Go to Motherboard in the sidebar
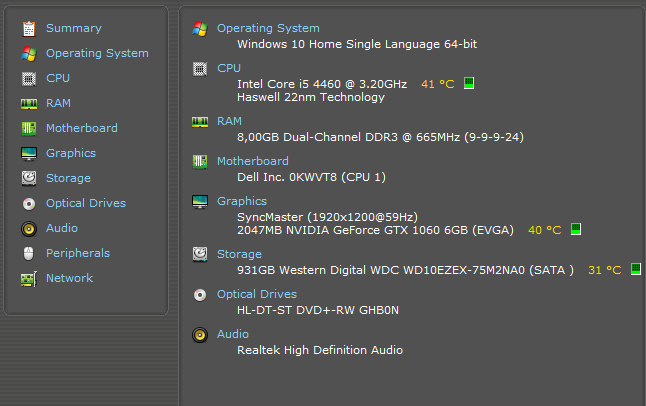The height and width of the screenshot is (406, 646). [82, 128]
